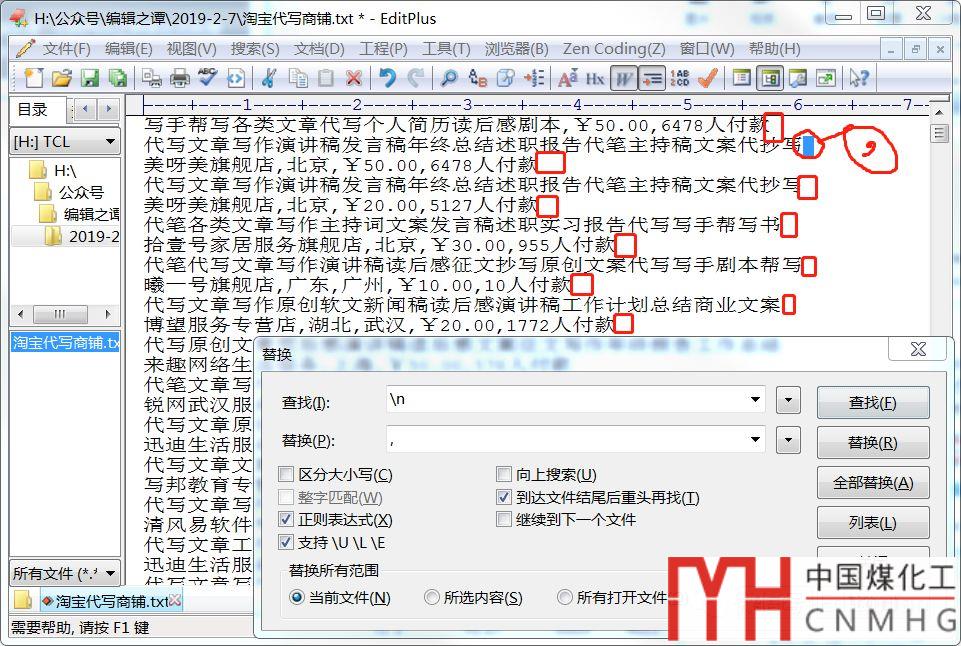Viewport: 961px width, 646px height.
Task: Open the 工具(T) menu
Action: 446,48
